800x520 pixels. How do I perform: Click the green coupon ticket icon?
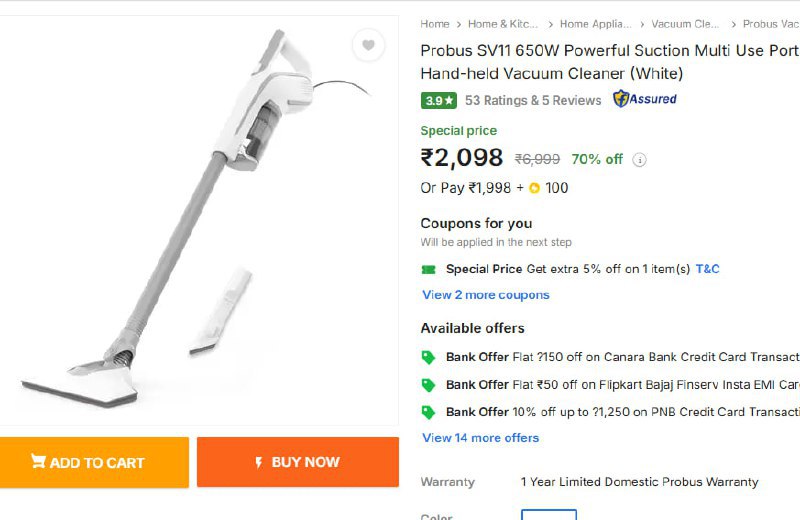(x=429, y=269)
